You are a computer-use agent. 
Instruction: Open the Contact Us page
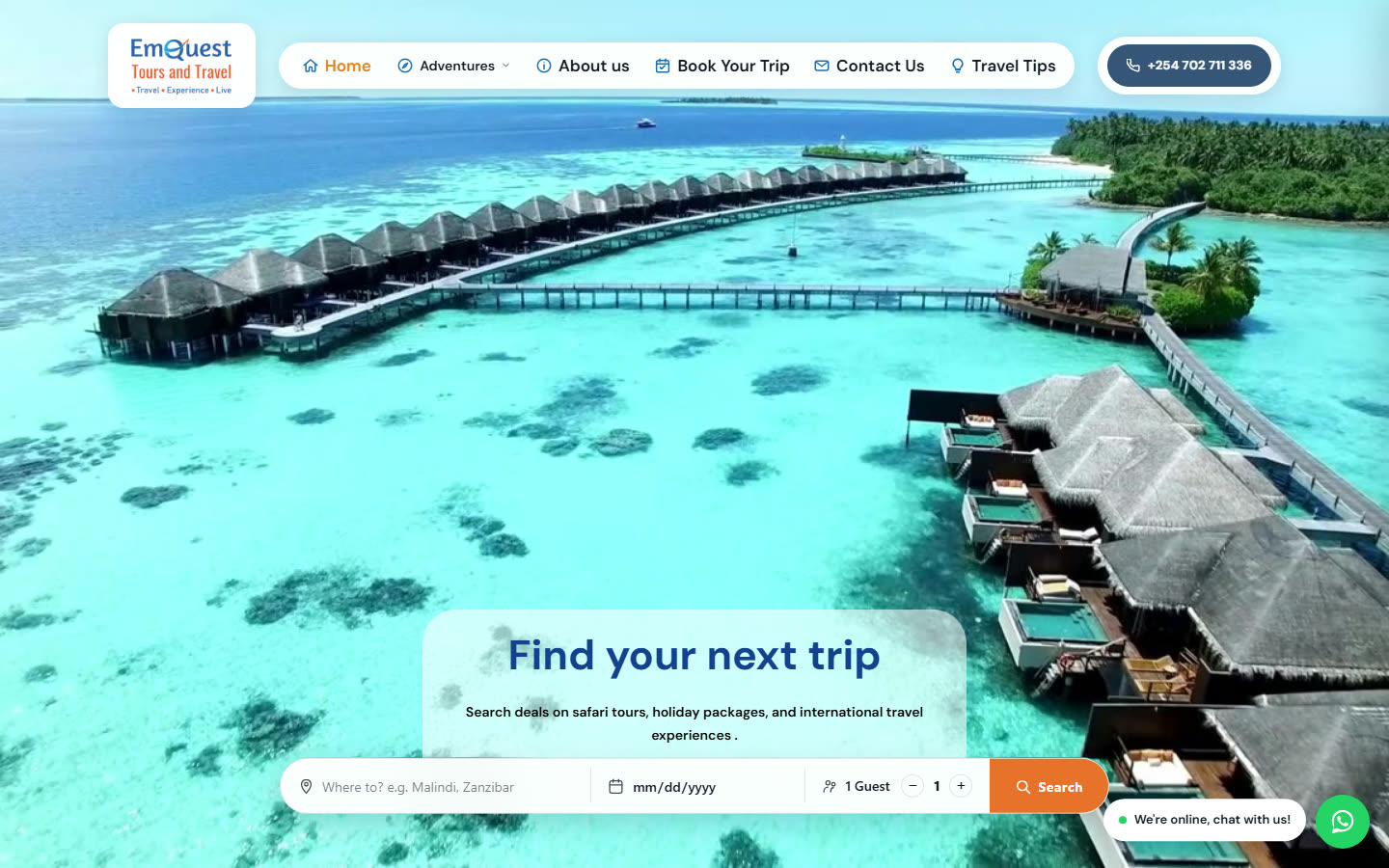869,66
